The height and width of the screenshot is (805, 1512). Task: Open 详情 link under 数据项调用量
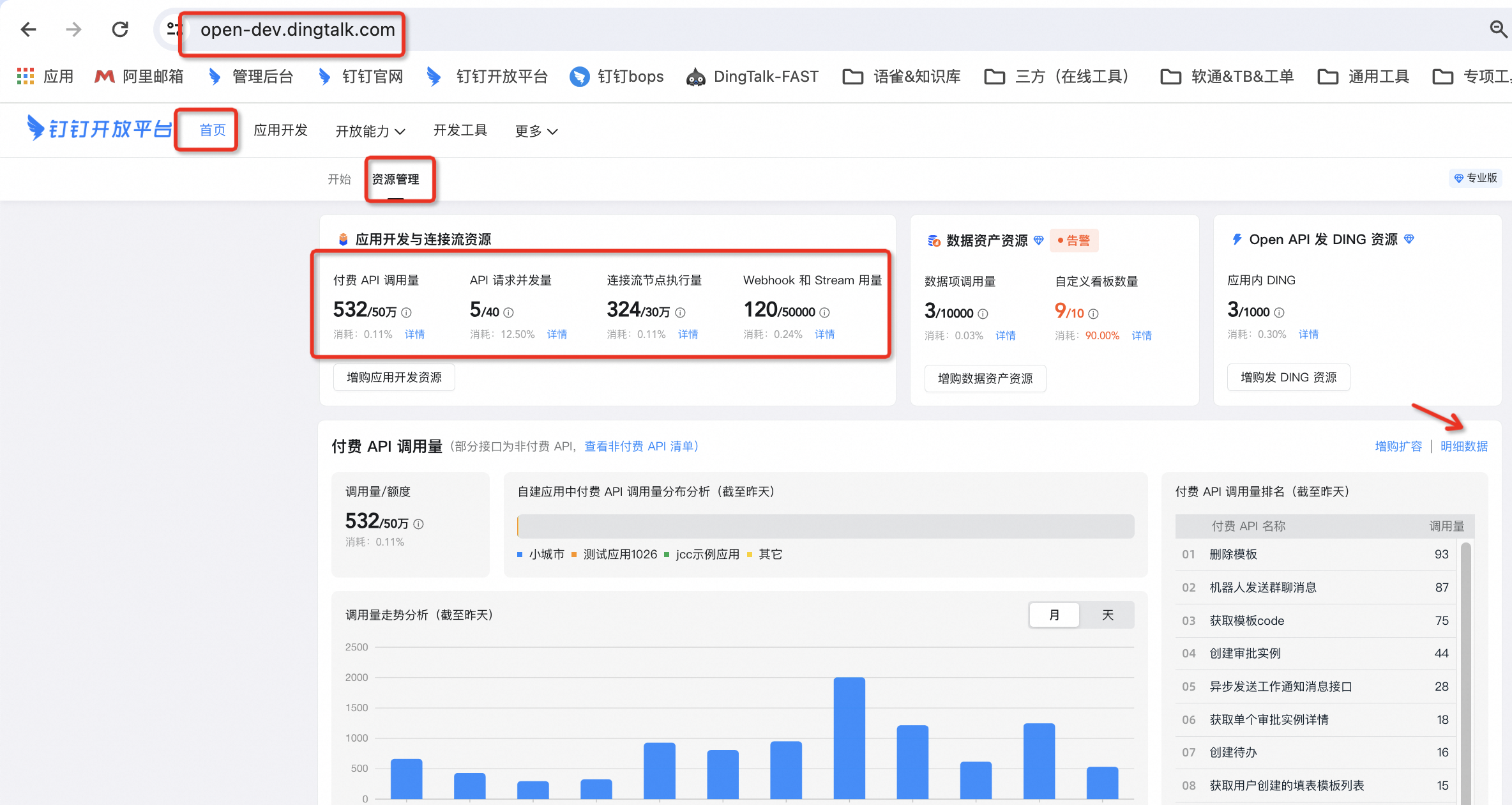[1005, 335]
